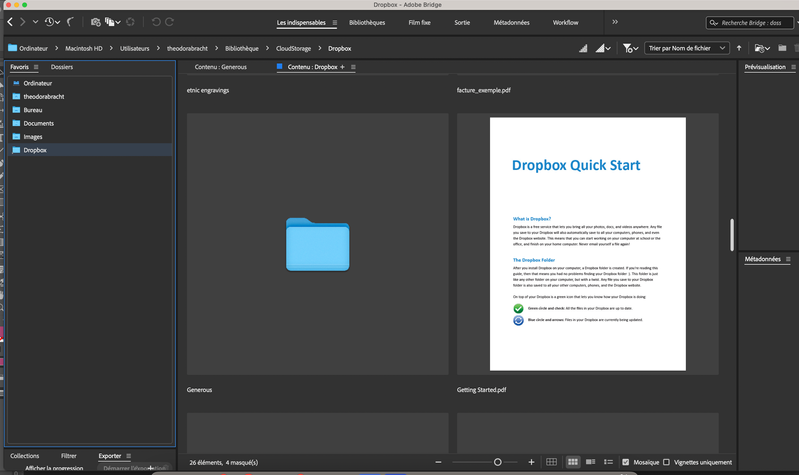
Task: Create a new folder icon
Action: pyautogui.click(x=782, y=48)
